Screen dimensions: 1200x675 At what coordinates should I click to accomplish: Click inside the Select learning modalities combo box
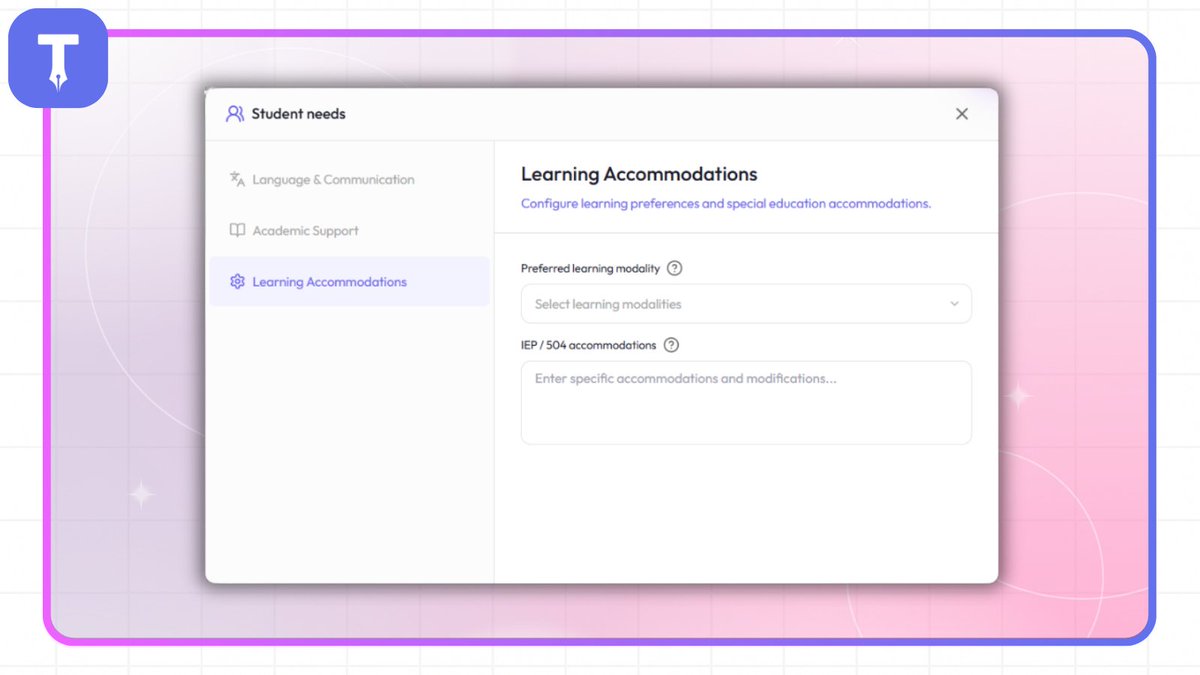tap(745, 304)
